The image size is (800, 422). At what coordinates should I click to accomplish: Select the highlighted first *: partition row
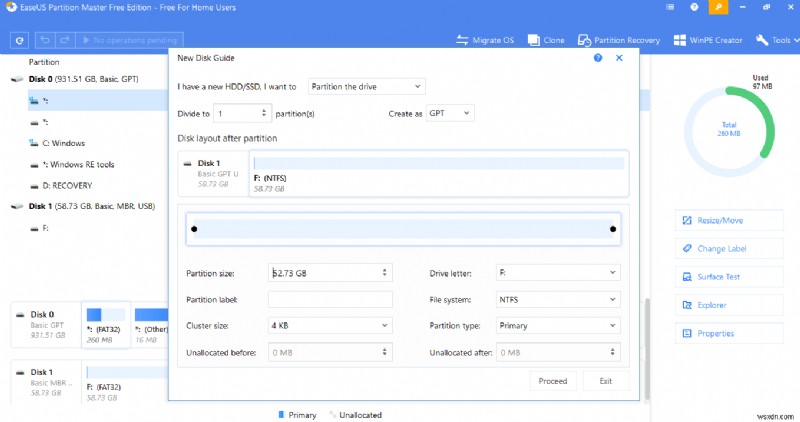pyautogui.click(x=98, y=101)
